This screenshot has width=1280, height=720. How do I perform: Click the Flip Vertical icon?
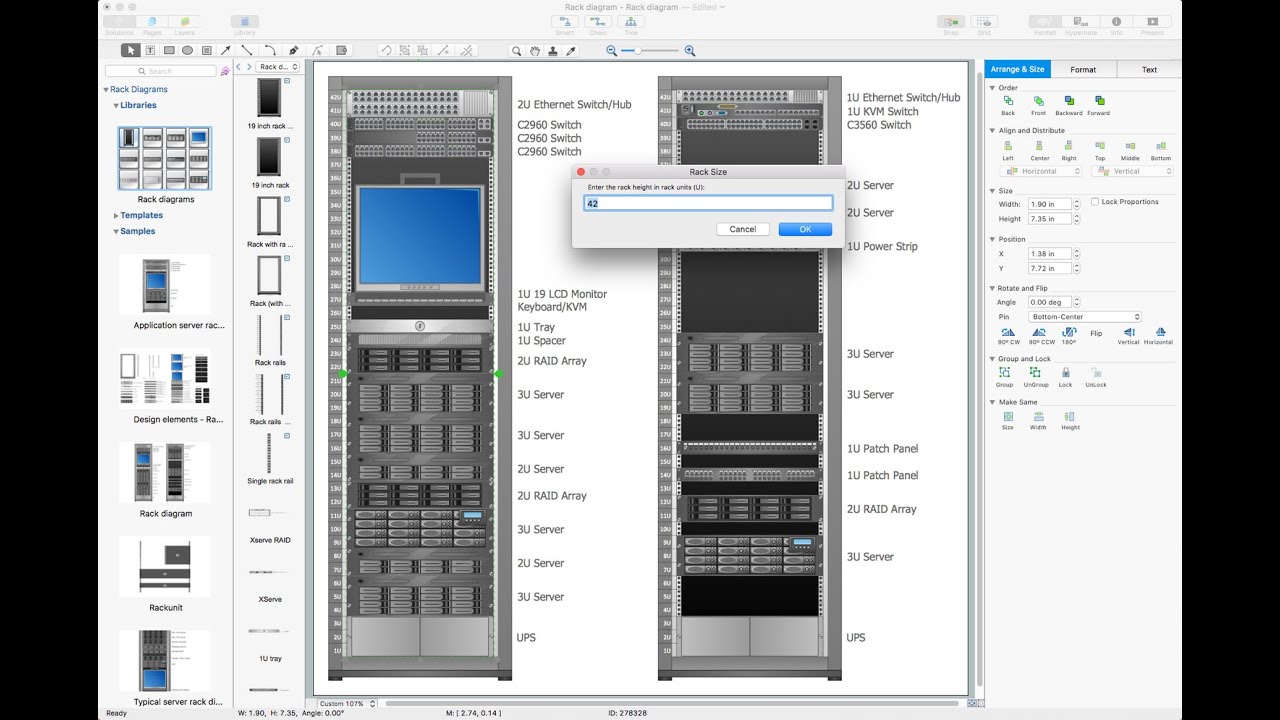[1128, 332]
